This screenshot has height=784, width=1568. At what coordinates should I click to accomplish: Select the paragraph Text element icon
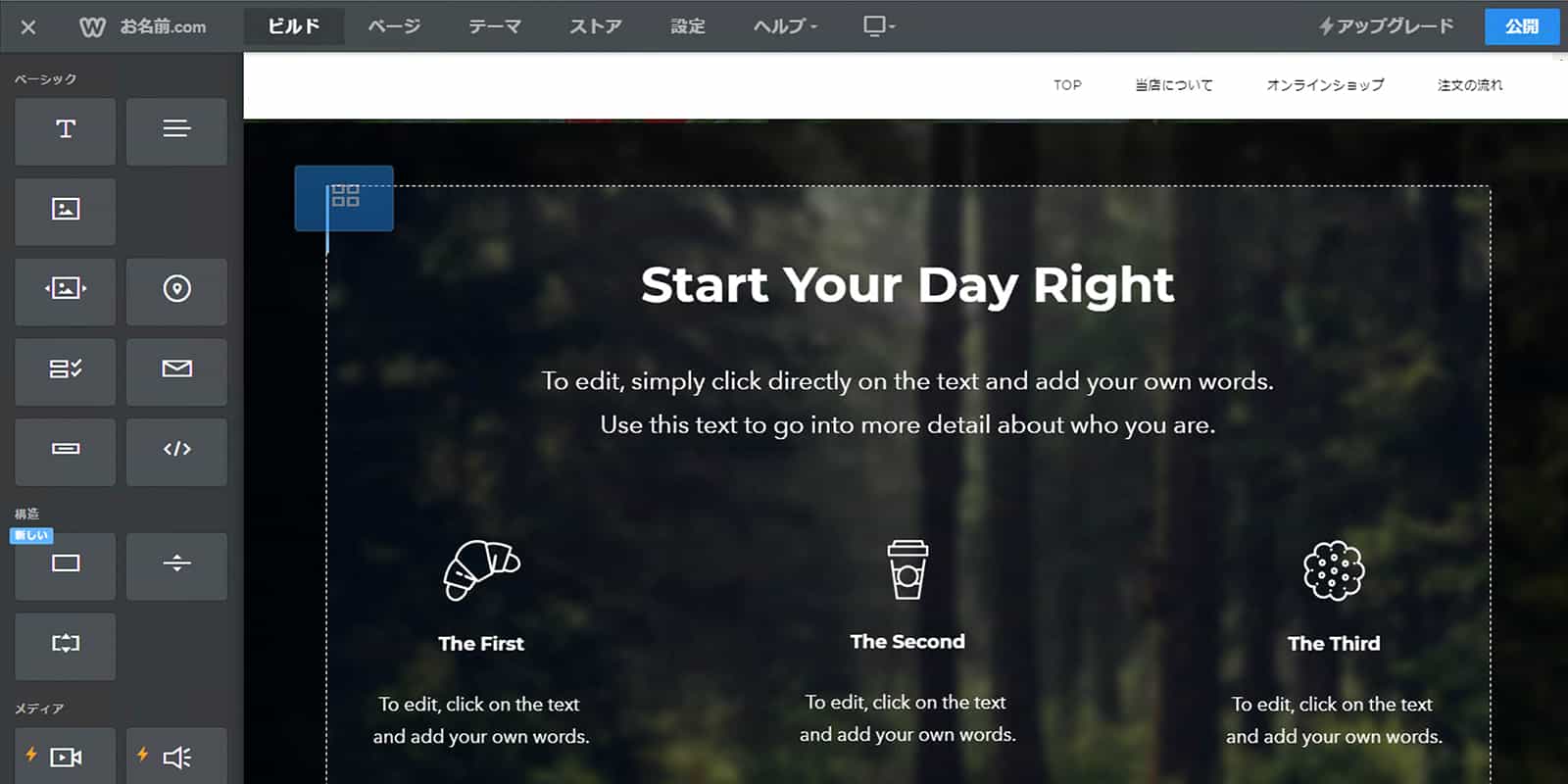click(x=176, y=130)
